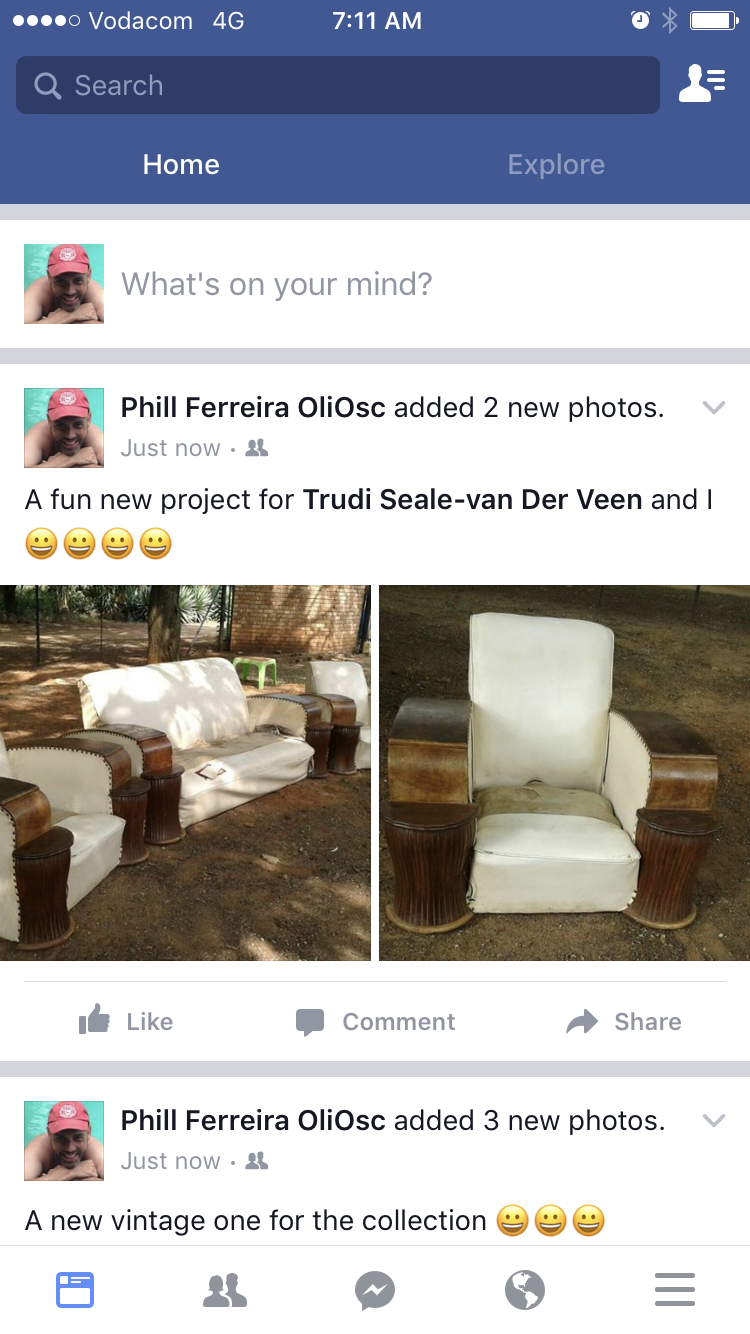Open Phill Ferreira OliOsc name on first post
Image resolution: width=750 pixels, height=1334 pixels.
(253, 407)
